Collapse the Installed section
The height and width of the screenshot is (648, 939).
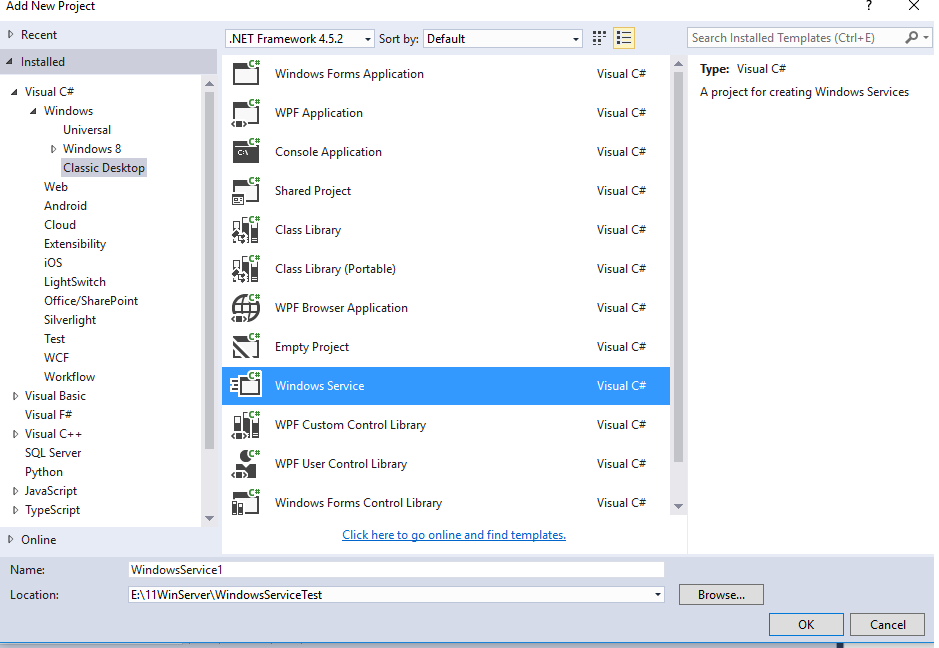(10, 62)
